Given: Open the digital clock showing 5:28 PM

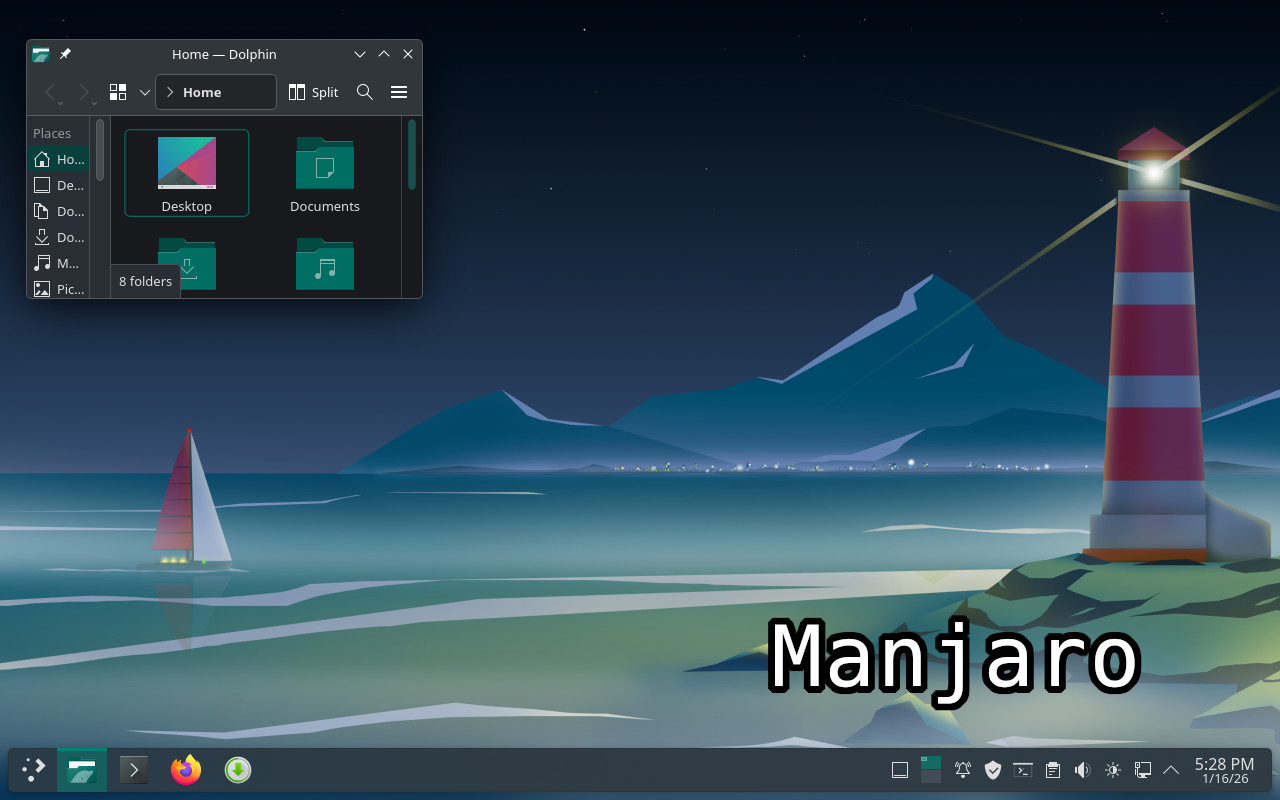Looking at the screenshot, I should (1224, 770).
